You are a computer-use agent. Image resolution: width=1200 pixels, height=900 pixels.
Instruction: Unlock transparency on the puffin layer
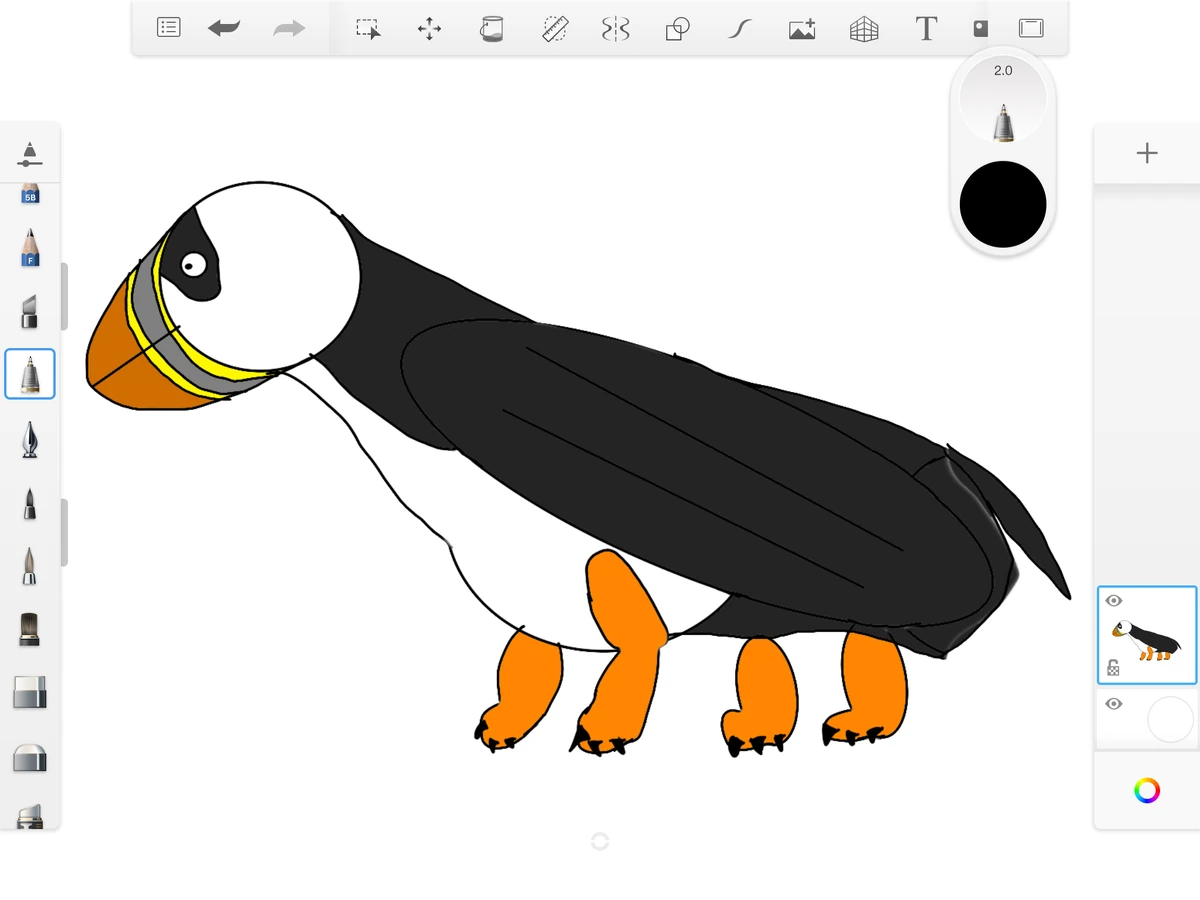(1113, 667)
